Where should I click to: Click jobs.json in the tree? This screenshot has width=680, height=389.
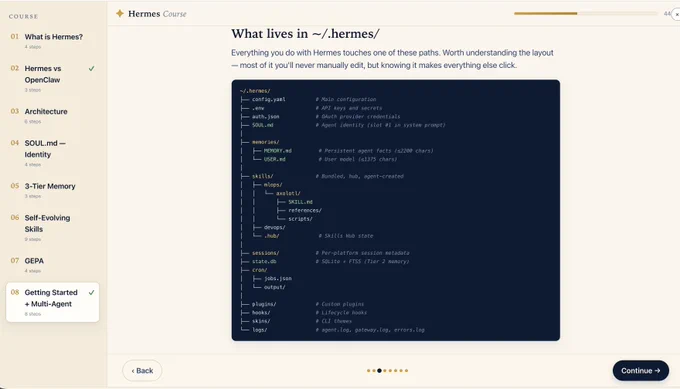[x=278, y=278]
